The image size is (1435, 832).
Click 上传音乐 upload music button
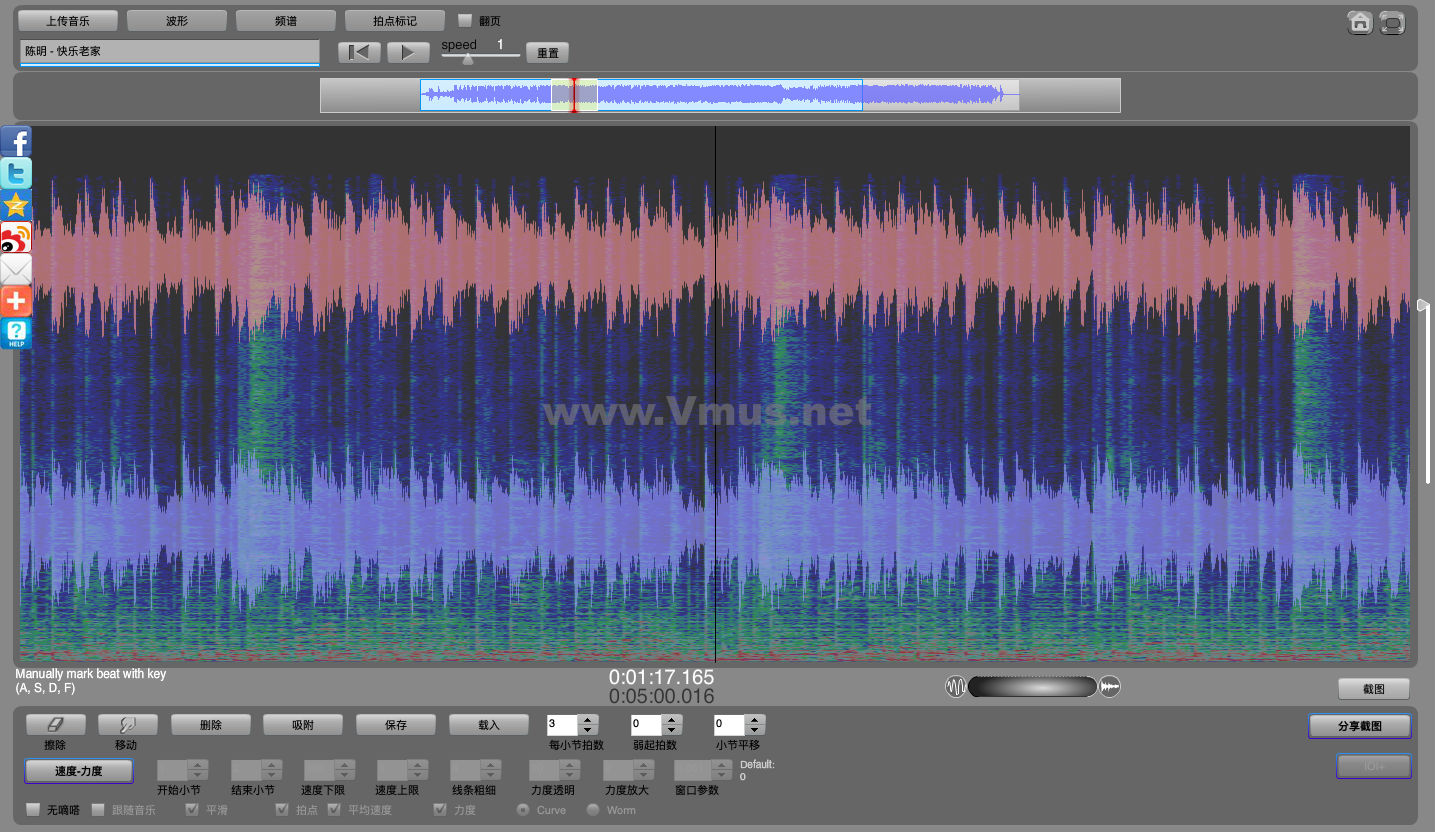68,21
